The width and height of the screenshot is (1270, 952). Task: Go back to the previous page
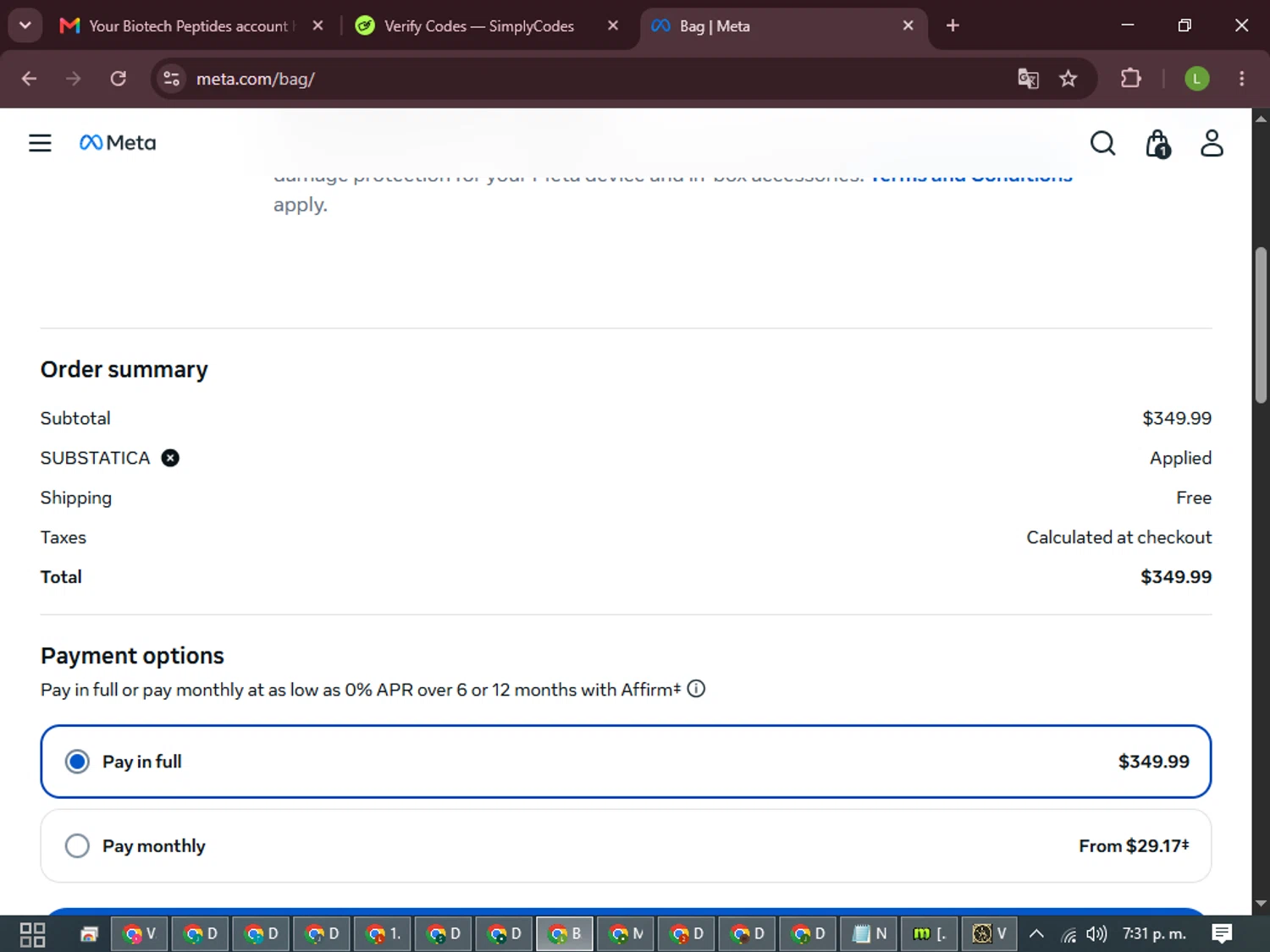coord(29,79)
